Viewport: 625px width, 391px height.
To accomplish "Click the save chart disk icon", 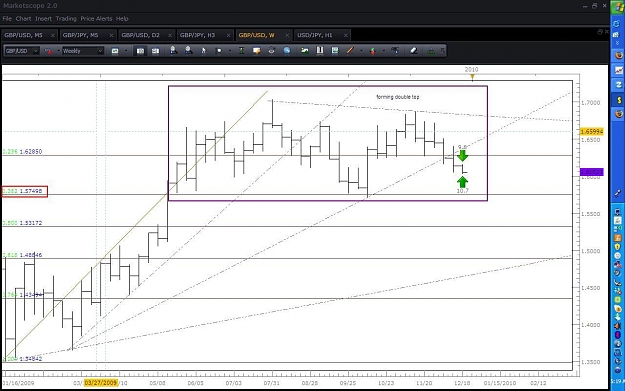I will click(x=335, y=51).
